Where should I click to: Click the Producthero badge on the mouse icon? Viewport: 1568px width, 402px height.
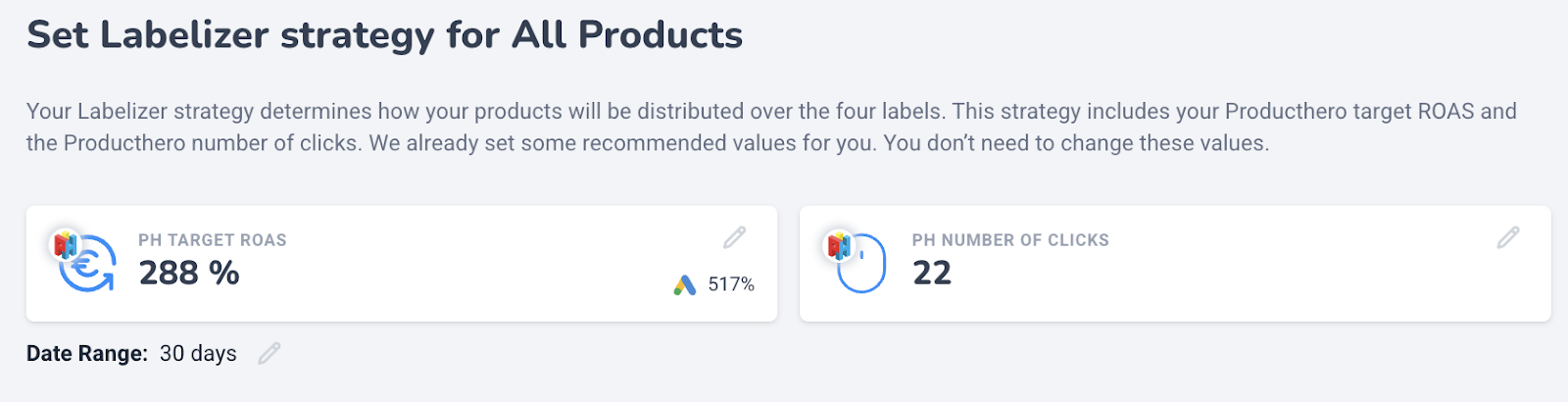pos(840,245)
